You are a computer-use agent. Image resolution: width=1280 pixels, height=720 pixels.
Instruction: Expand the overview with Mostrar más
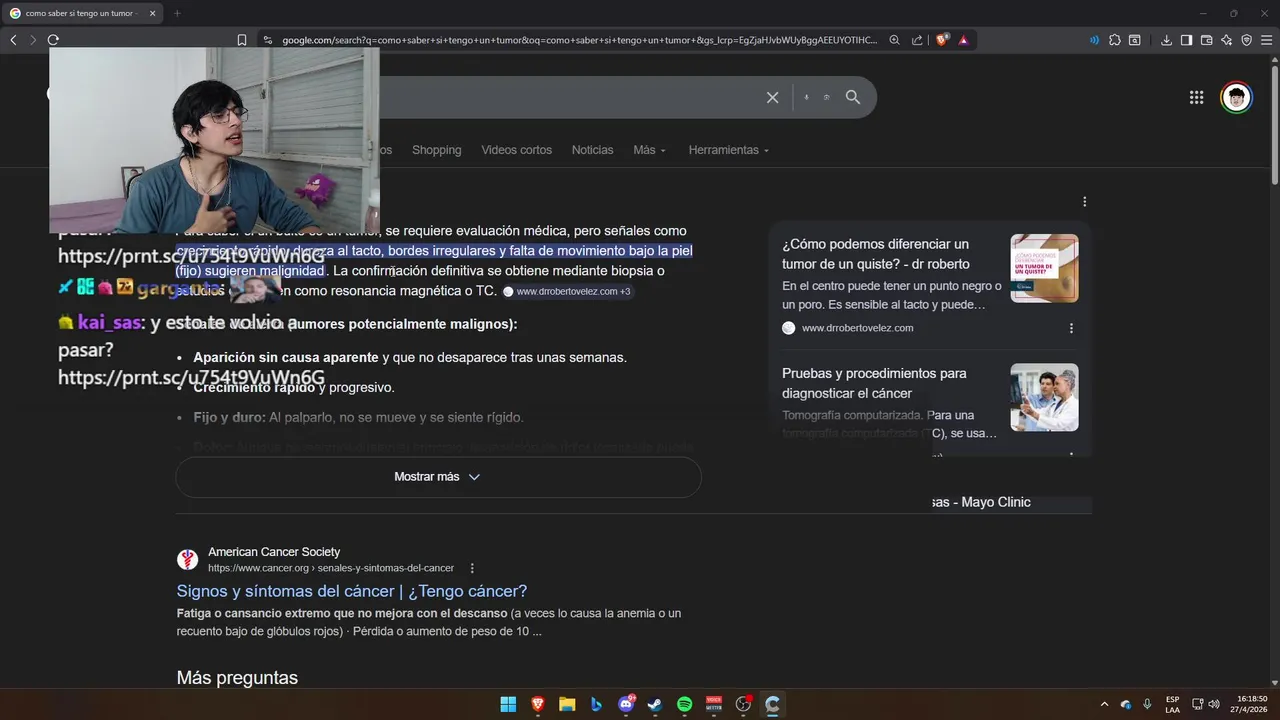(x=438, y=477)
